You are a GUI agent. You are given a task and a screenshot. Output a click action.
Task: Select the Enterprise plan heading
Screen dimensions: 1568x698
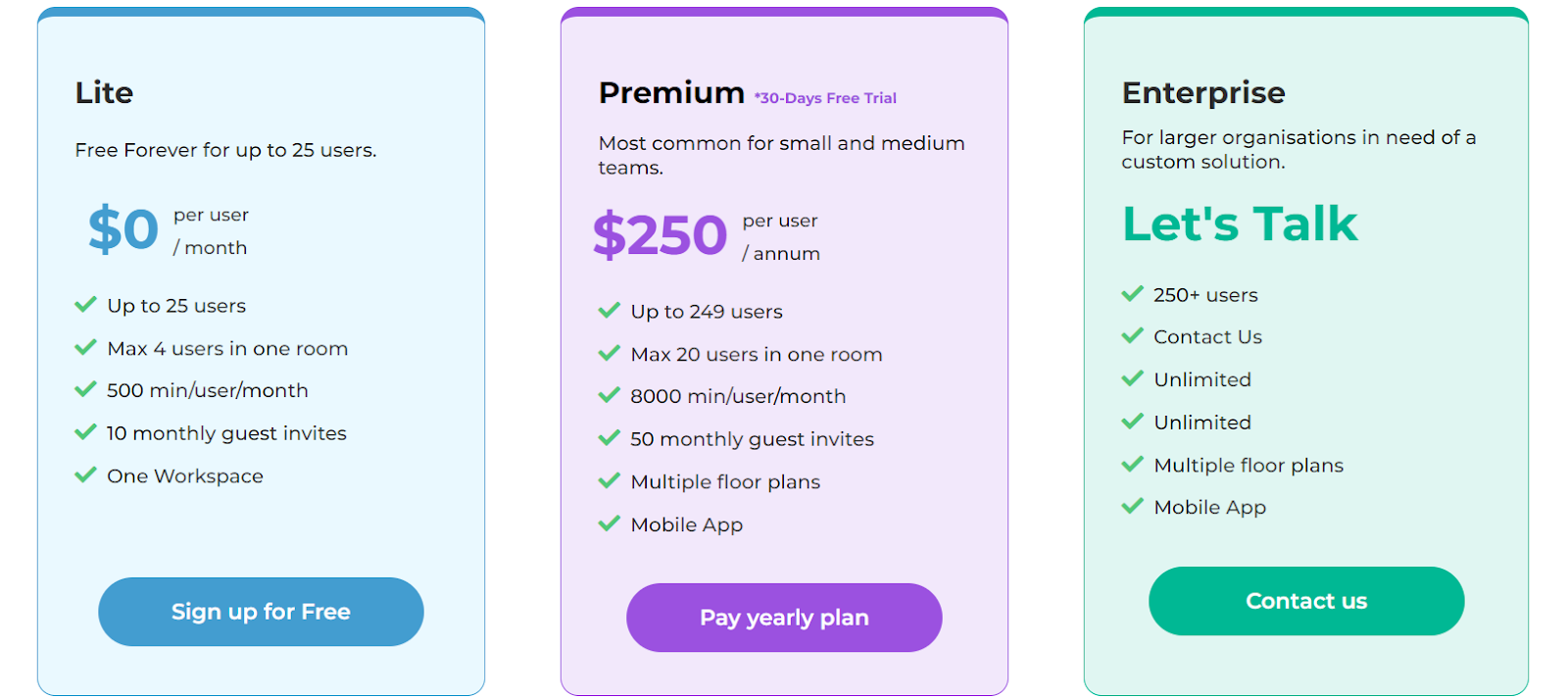(x=1203, y=92)
